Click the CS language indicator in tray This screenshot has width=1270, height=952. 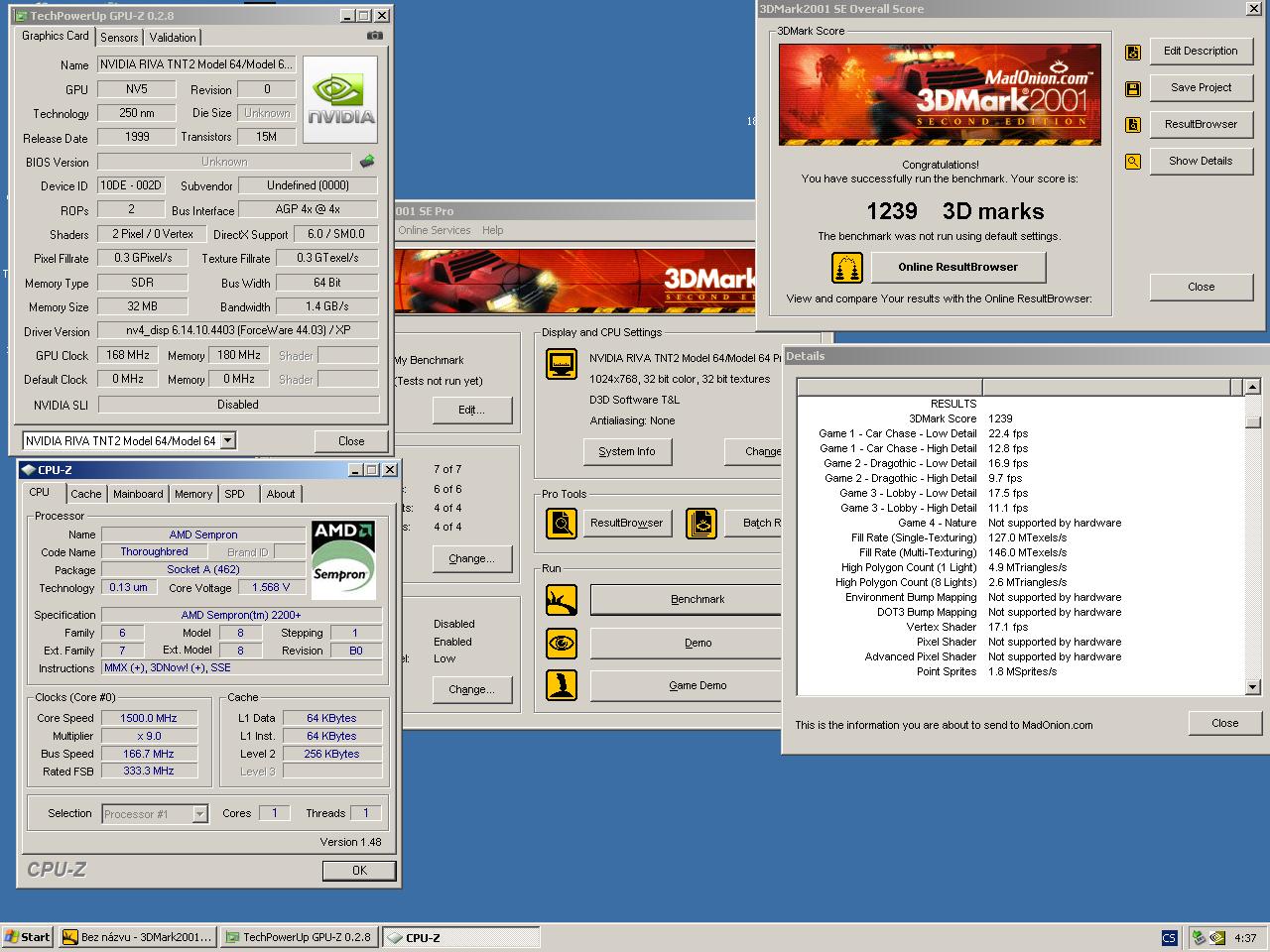(x=1169, y=937)
